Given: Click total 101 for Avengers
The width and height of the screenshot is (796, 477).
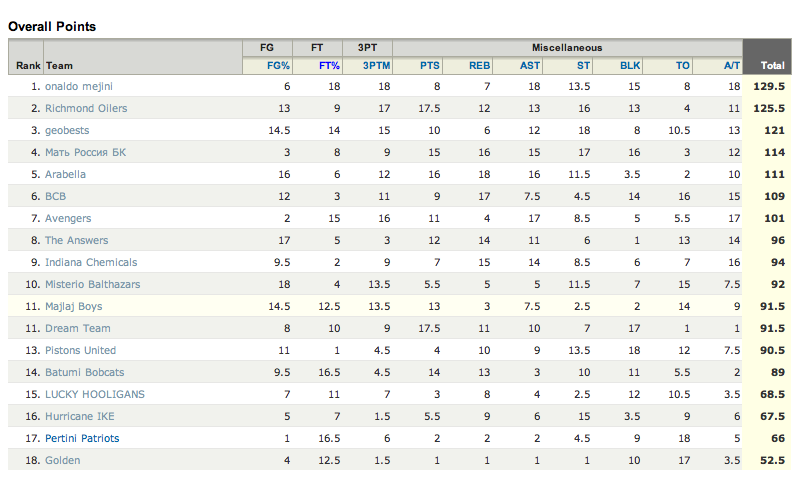Looking at the screenshot, I should point(774,218).
